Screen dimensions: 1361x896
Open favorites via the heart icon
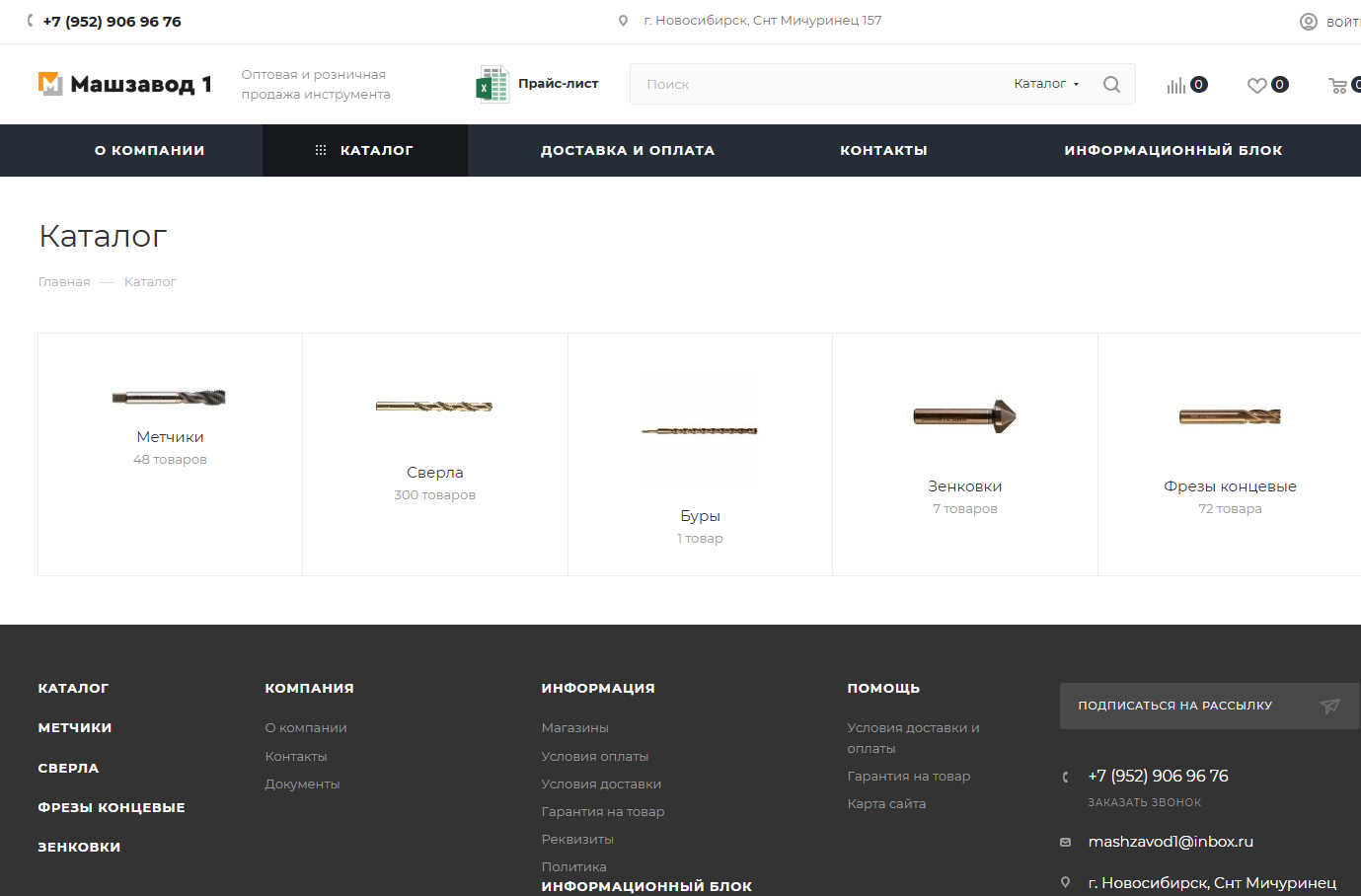pos(1256,86)
